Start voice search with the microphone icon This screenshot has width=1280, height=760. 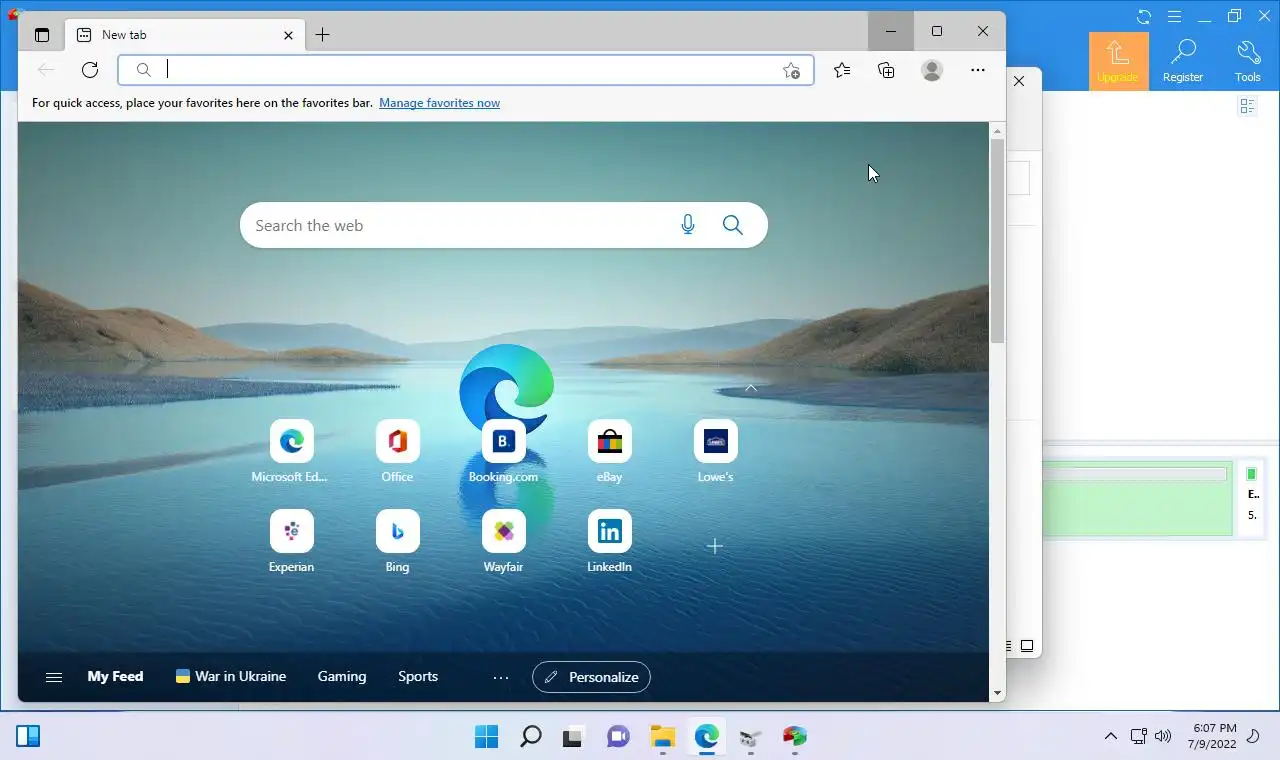[688, 225]
